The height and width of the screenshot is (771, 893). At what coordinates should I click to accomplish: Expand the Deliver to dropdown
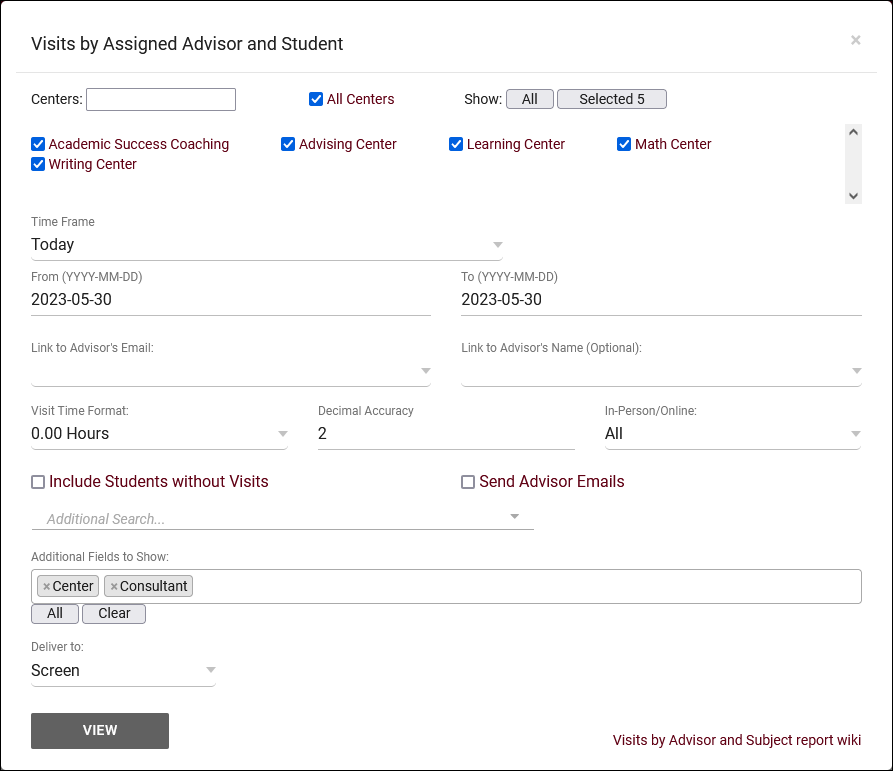[123, 671]
